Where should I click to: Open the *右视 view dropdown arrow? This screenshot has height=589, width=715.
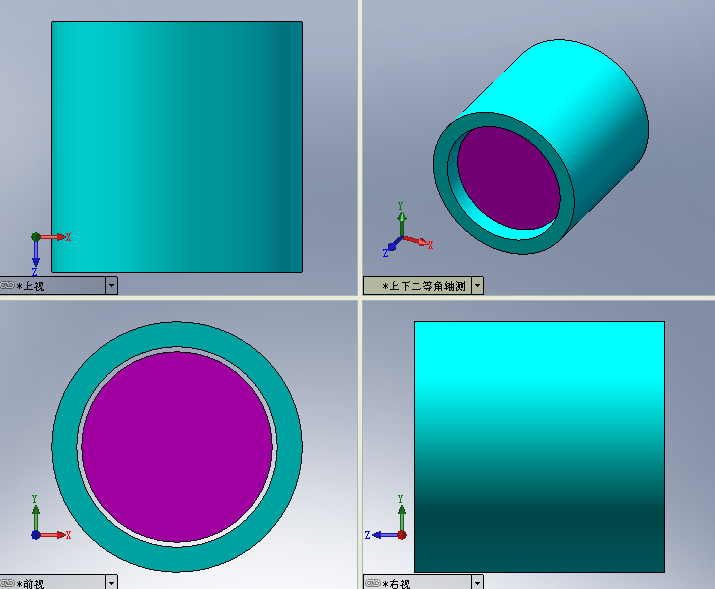477,582
